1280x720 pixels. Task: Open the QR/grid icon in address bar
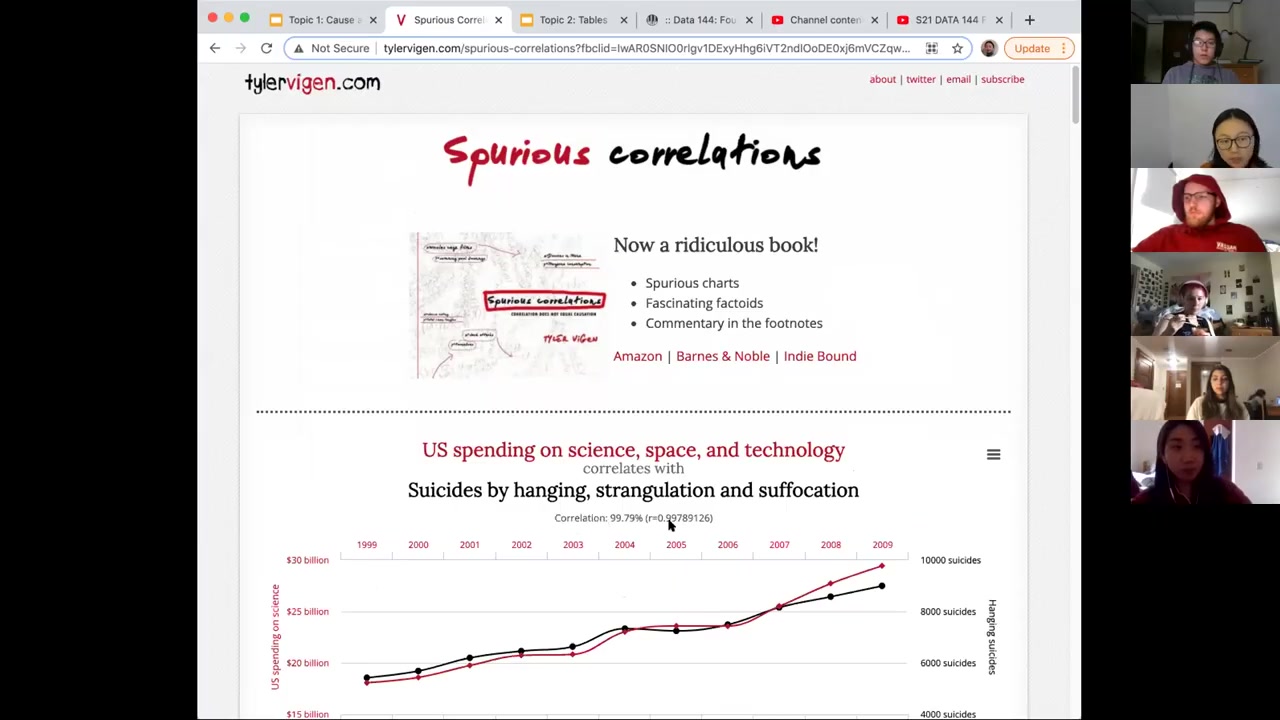click(x=931, y=48)
